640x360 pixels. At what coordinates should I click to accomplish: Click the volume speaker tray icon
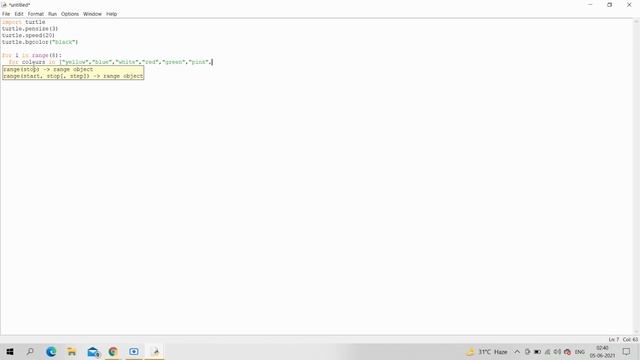click(x=557, y=352)
